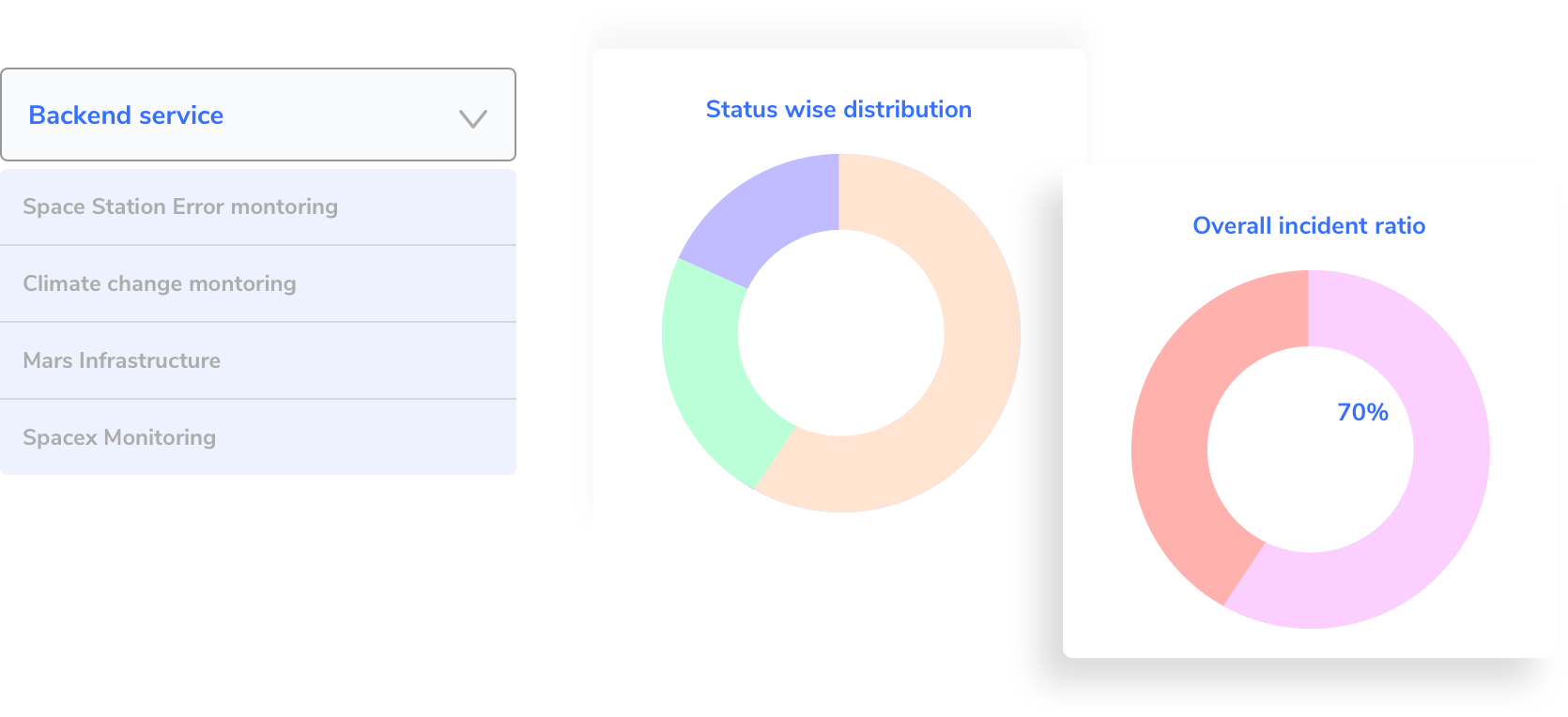Click the Overall incident ratio title
This screenshot has width=1568, height=717.
[1309, 226]
